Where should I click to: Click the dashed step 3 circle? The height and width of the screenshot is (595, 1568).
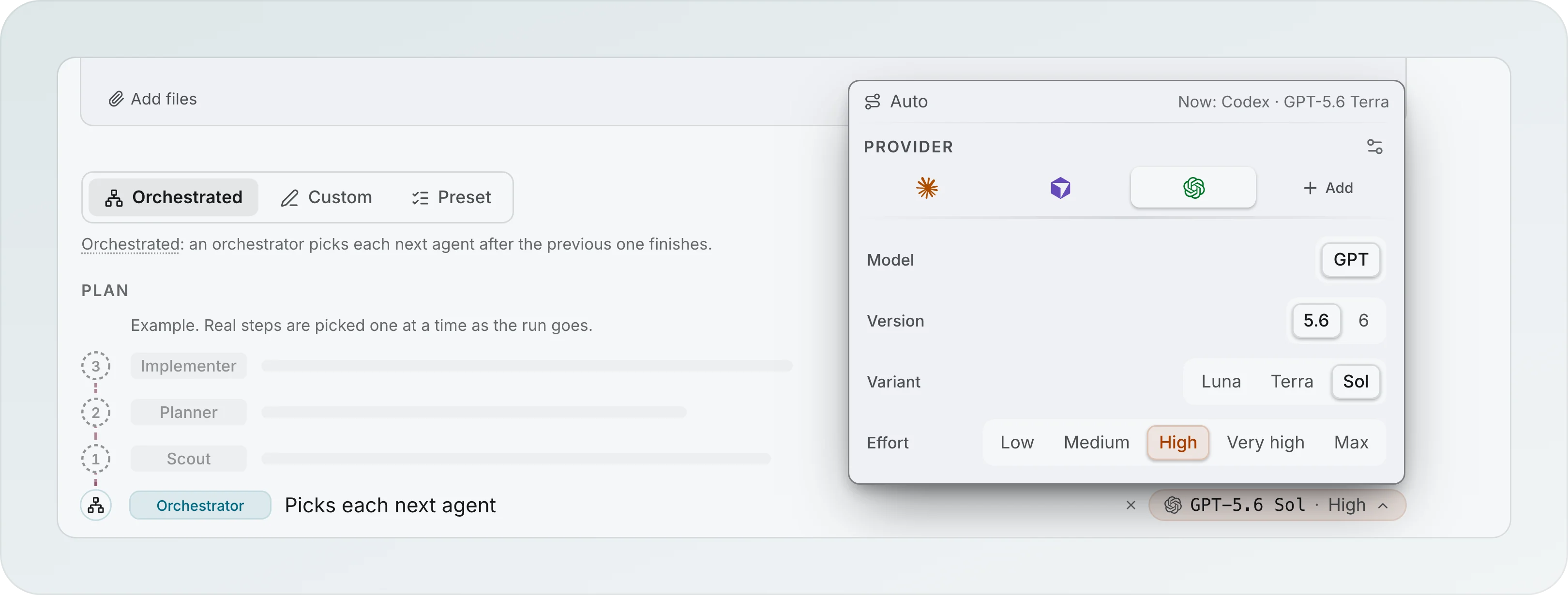coord(95,366)
